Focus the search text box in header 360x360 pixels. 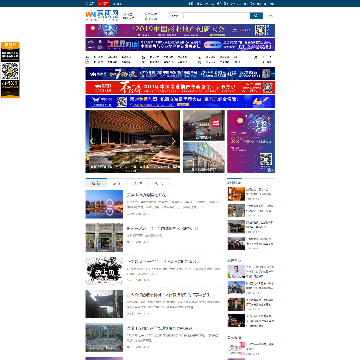(217, 16)
